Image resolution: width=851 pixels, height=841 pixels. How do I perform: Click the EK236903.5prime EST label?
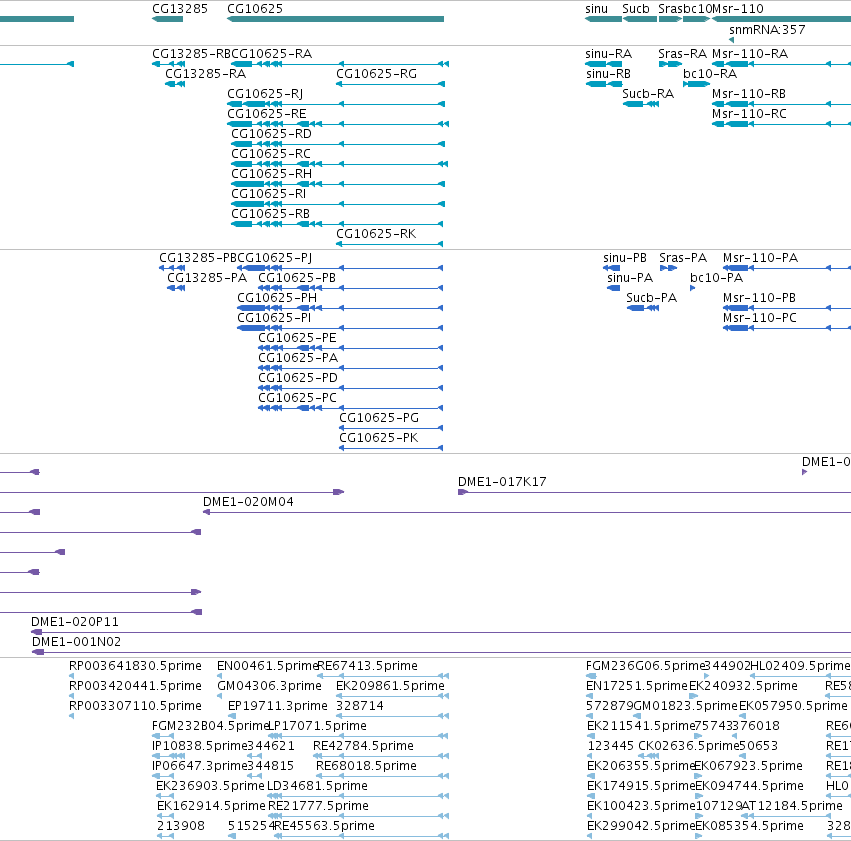coord(210,786)
